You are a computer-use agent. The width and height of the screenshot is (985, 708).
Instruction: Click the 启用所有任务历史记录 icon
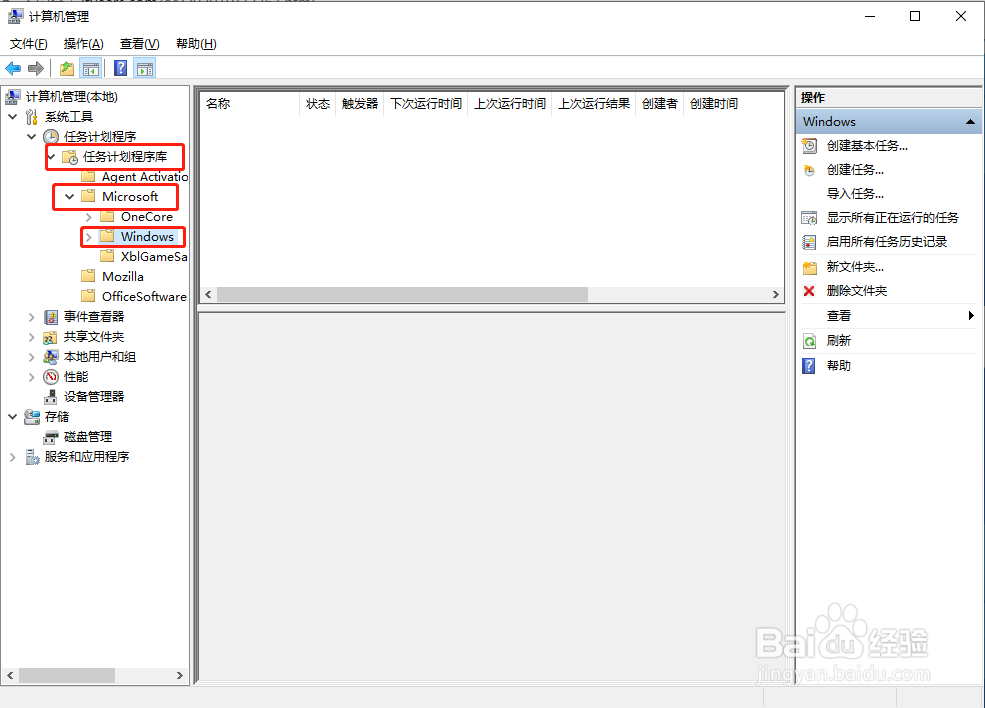(809, 241)
